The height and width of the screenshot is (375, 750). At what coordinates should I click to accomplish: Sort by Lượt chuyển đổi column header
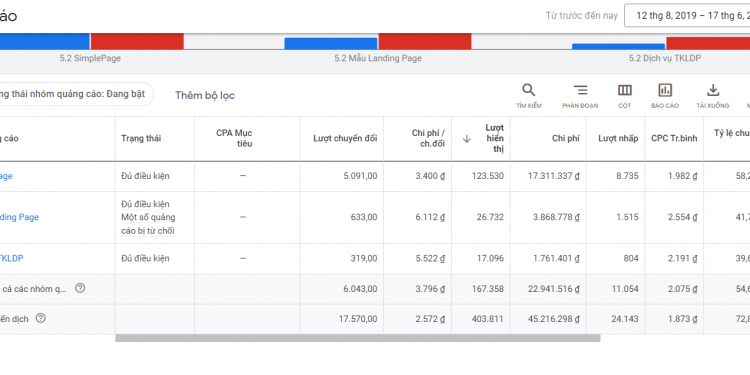345,139
